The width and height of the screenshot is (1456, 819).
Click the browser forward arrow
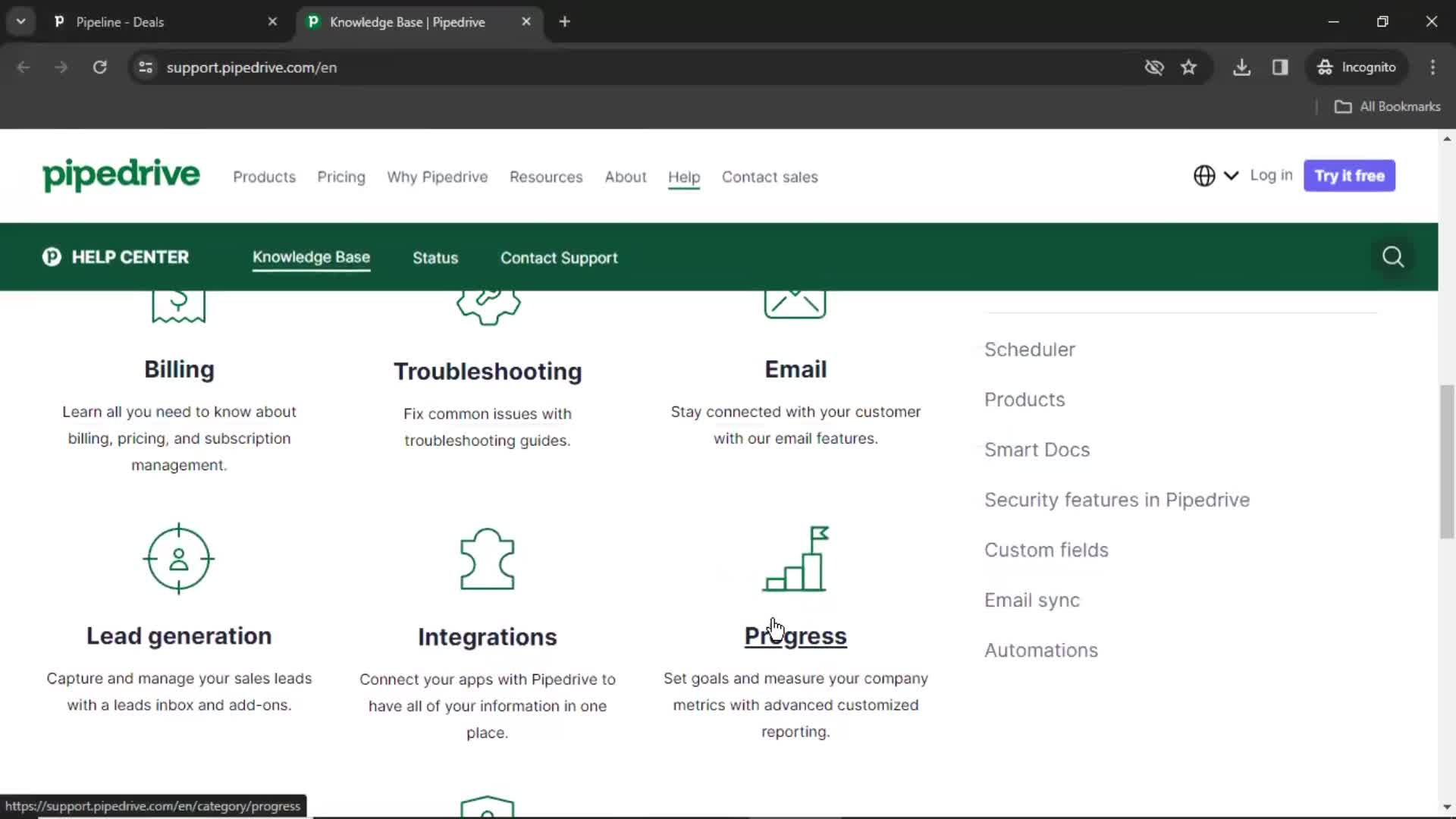click(61, 67)
